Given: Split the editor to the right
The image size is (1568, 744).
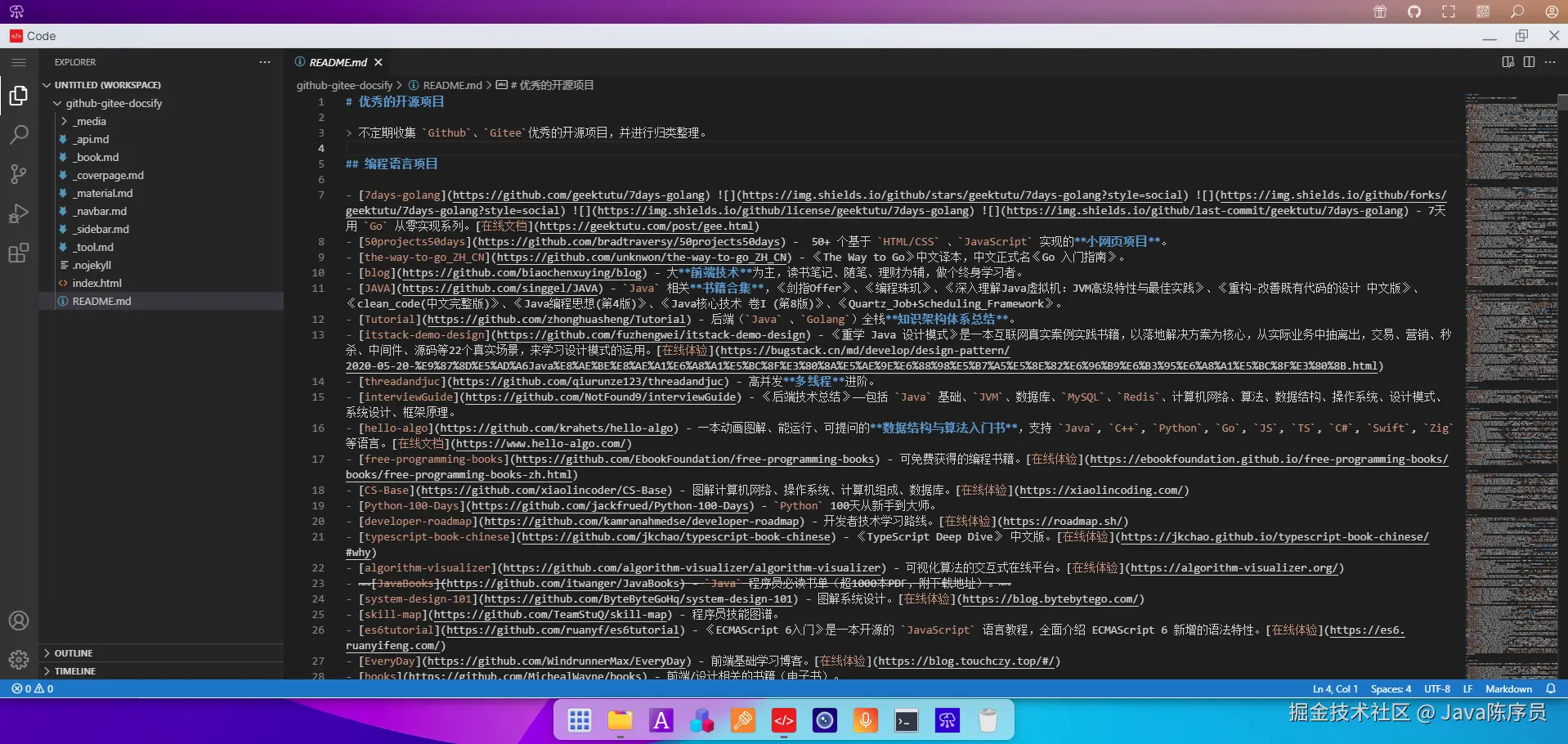Looking at the screenshot, I should point(1529,62).
